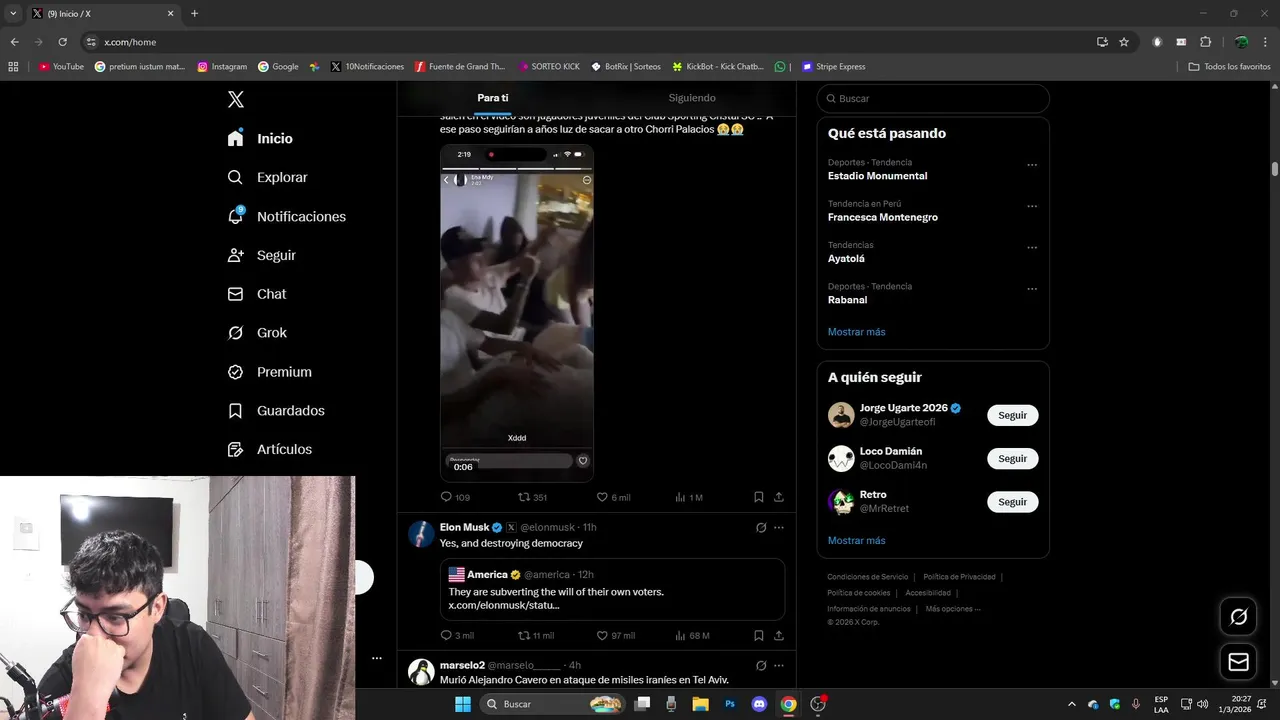Bookmark Elon Musk's post
Image resolution: width=1280 pixels, height=720 pixels.
[x=759, y=635]
